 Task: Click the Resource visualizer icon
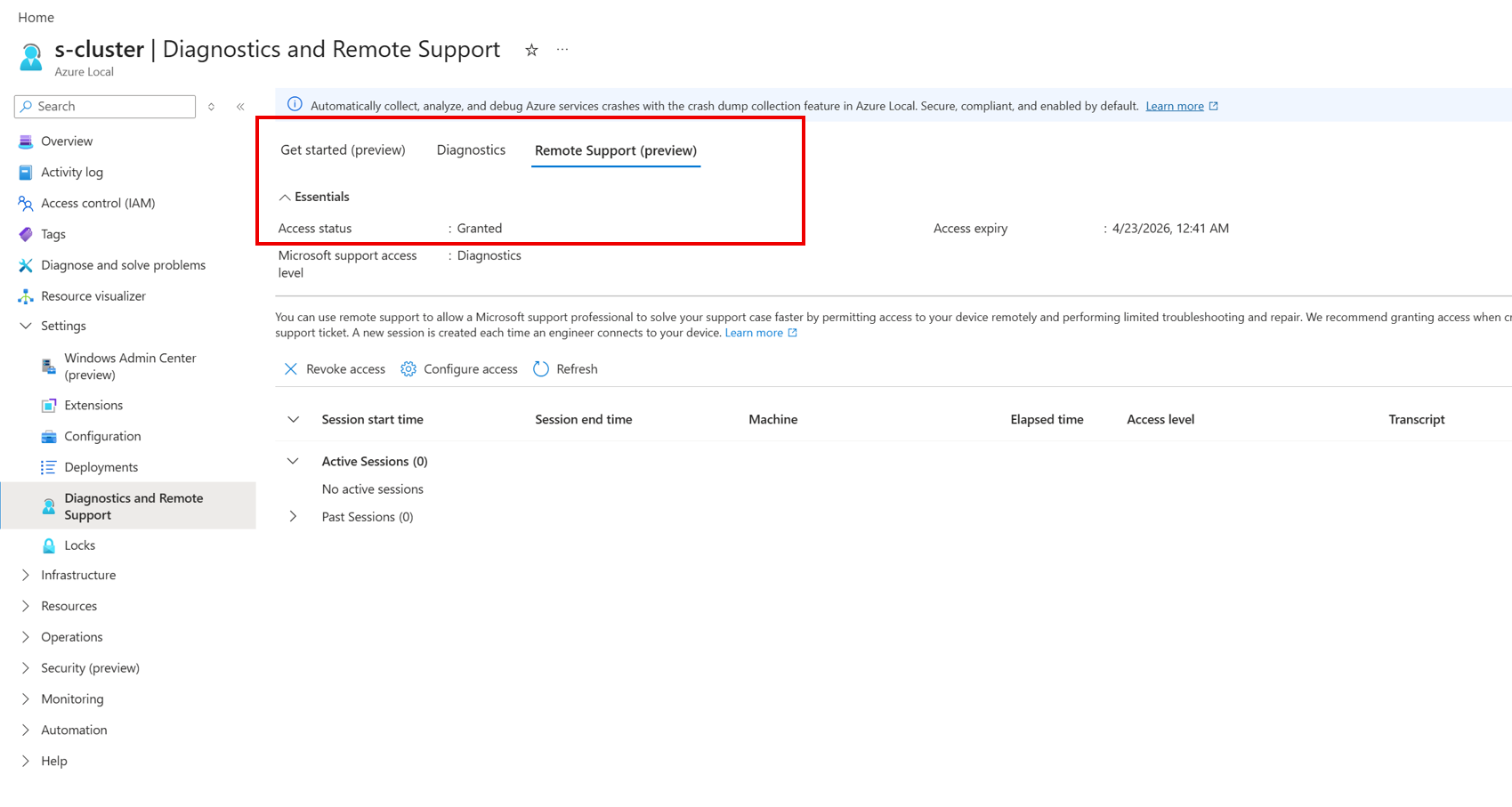click(26, 296)
